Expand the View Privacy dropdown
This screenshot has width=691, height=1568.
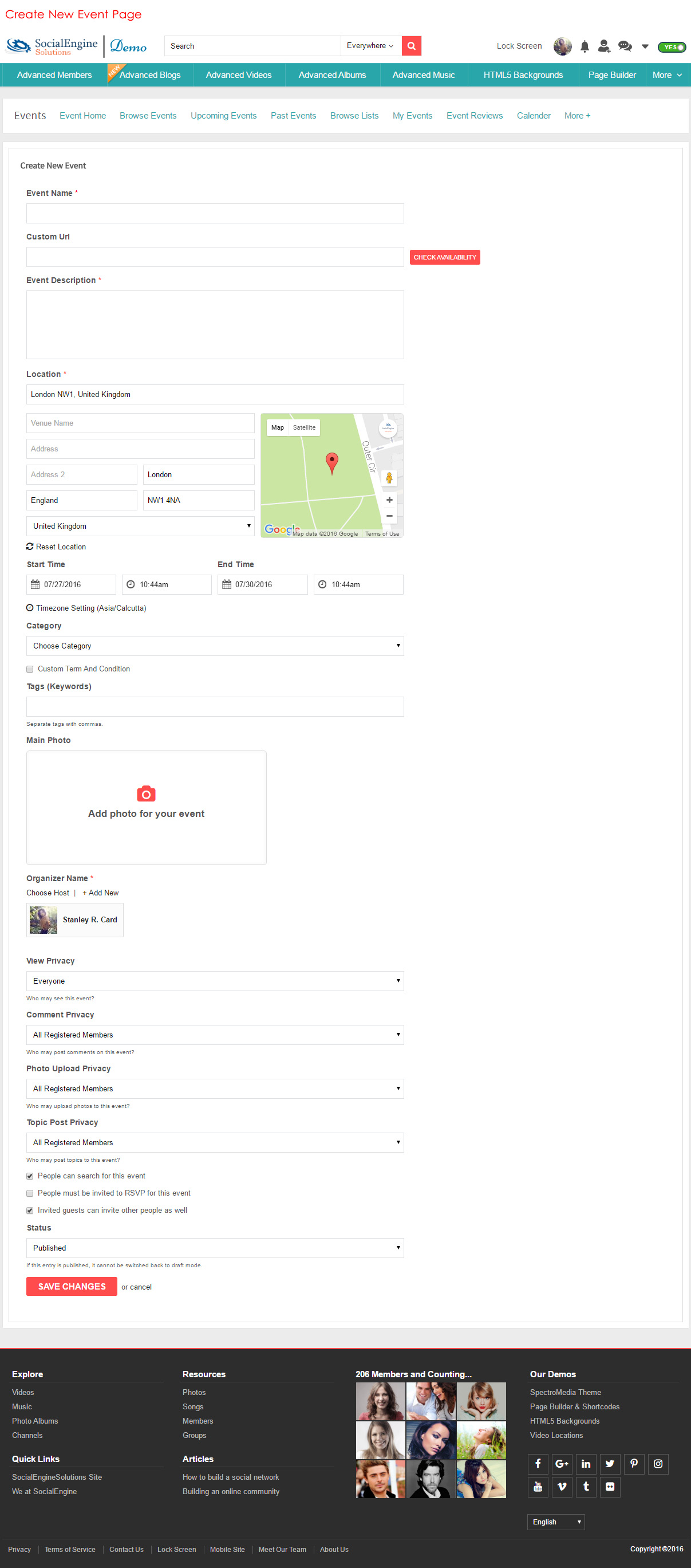tap(215, 981)
